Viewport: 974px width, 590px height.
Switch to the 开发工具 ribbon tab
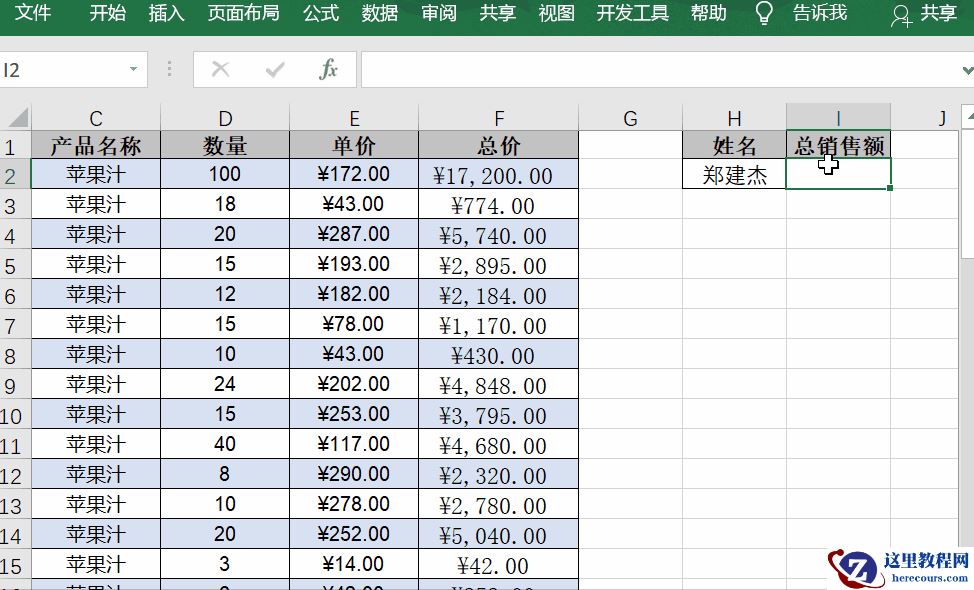click(632, 15)
